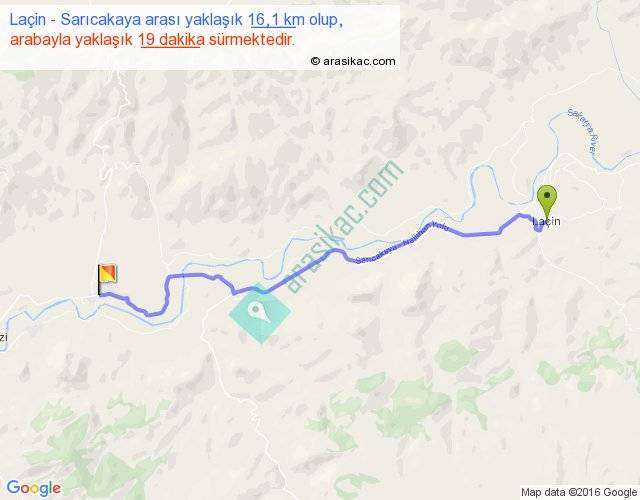Select the Laçin town label

547,221
